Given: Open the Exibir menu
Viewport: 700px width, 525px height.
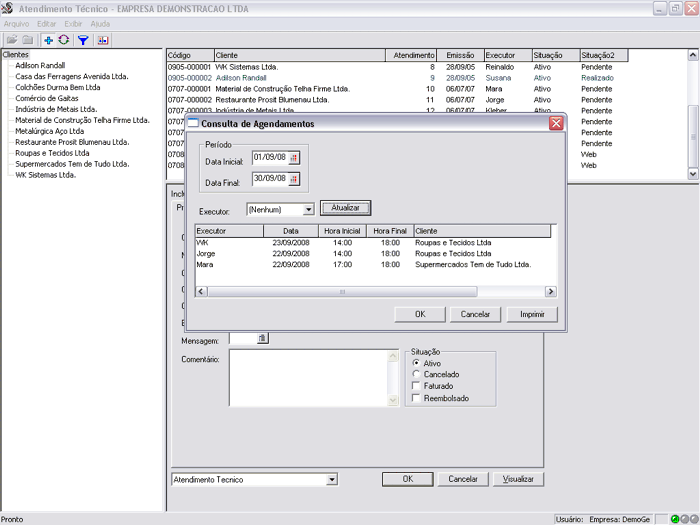Looking at the screenshot, I should (73, 23).
